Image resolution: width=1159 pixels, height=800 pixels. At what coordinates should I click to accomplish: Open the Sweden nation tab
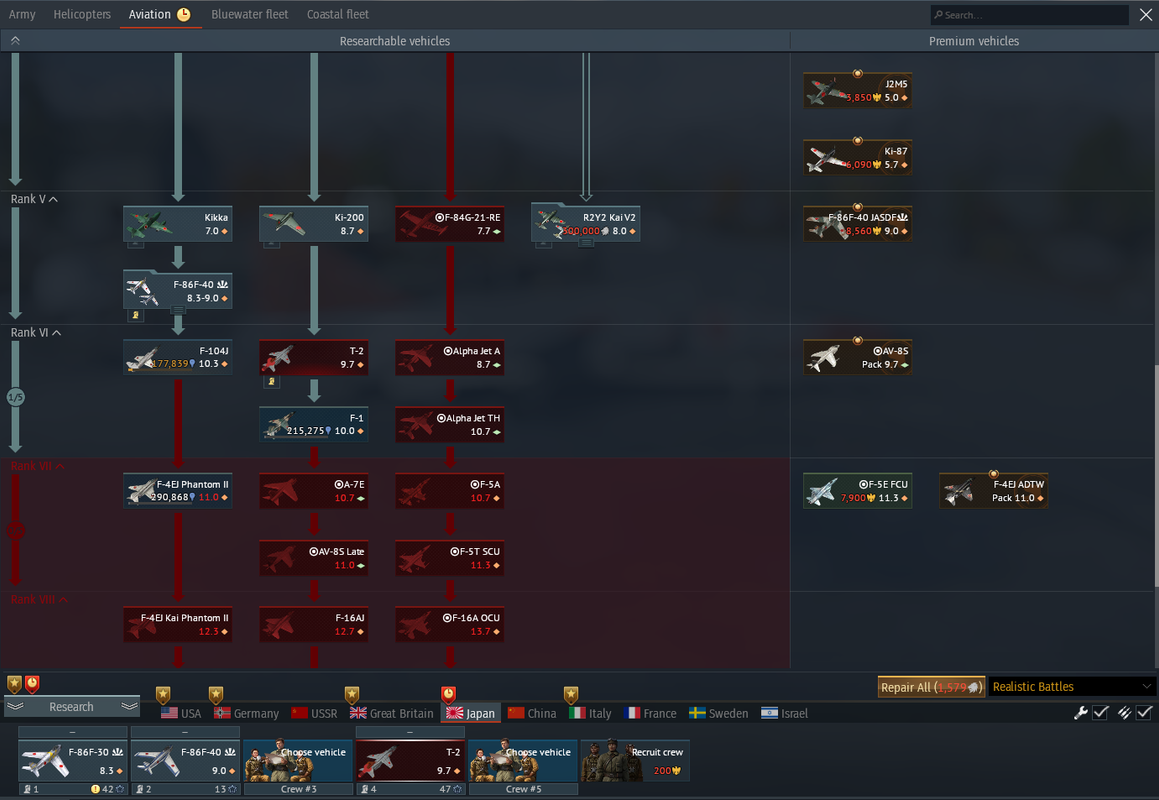point(718,713)
